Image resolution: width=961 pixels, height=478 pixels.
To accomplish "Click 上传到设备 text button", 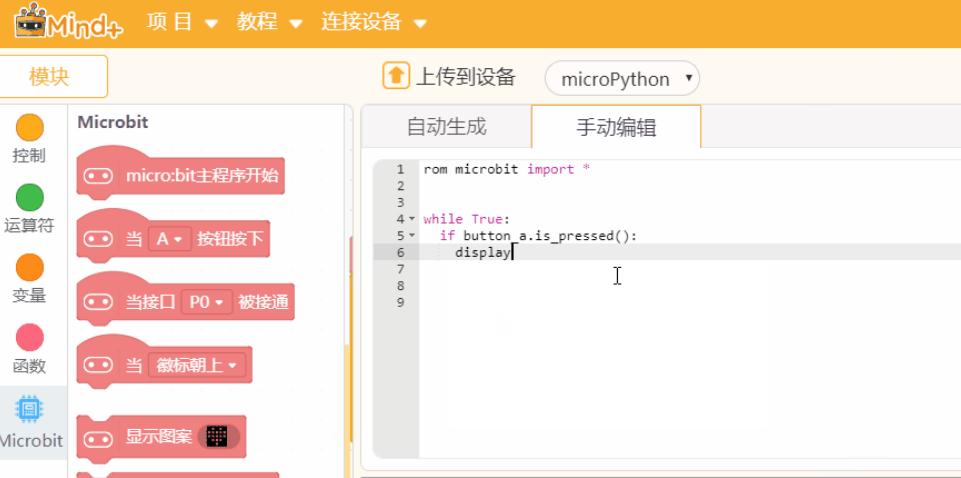I will click(466, 77).
